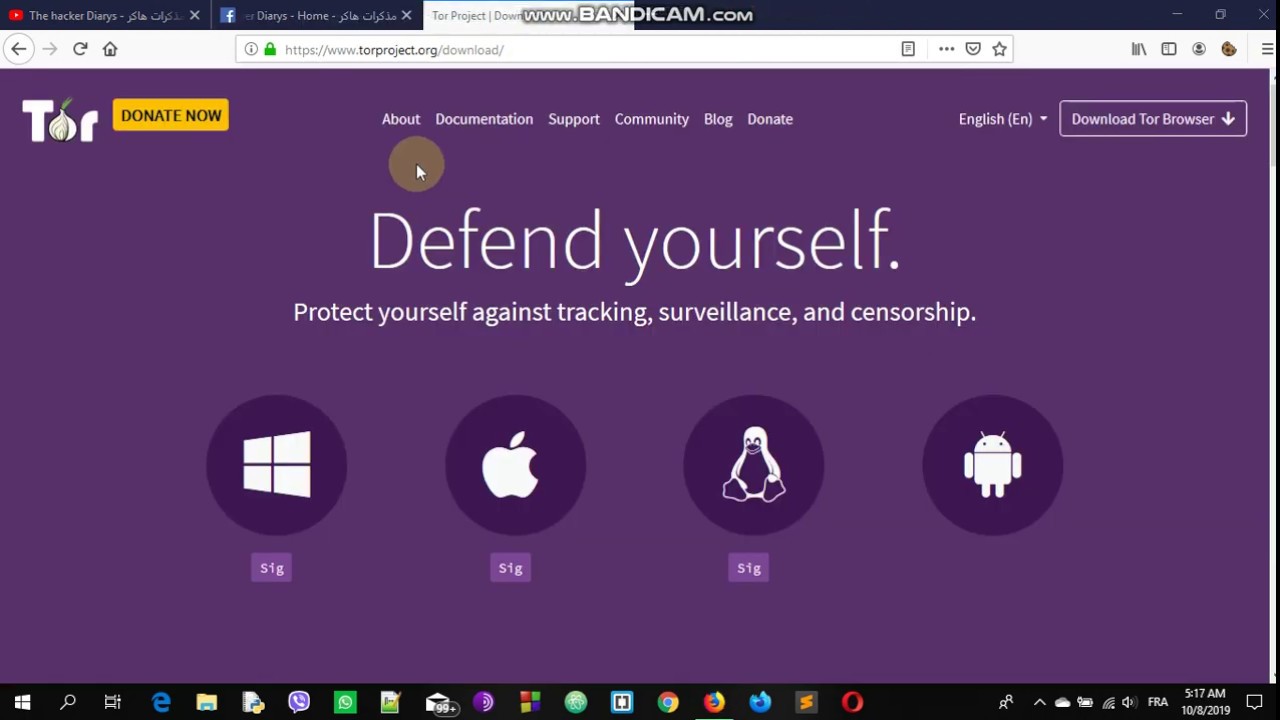Screen dimensions: 1280x720
Task: Click the yellow DONATE NOW button
Action: click(x=171, y=115)
